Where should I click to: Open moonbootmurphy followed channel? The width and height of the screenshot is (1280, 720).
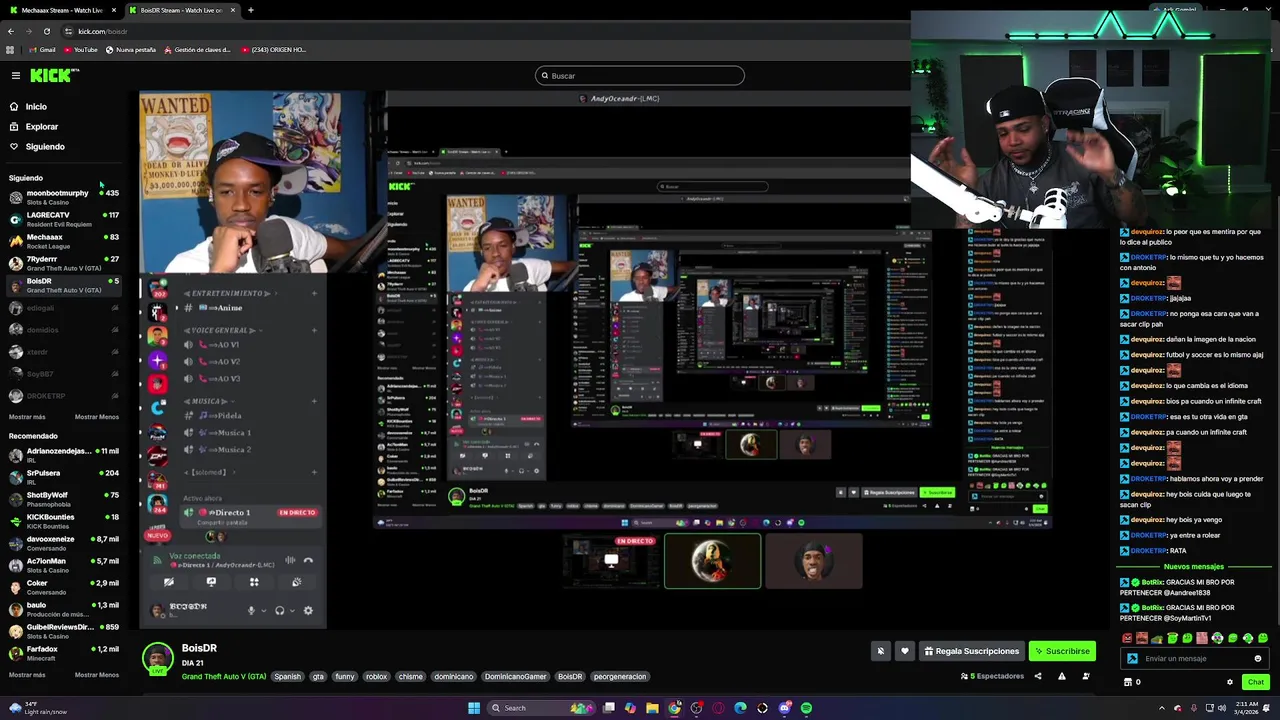pyautogui.click(x=64, y=197)
